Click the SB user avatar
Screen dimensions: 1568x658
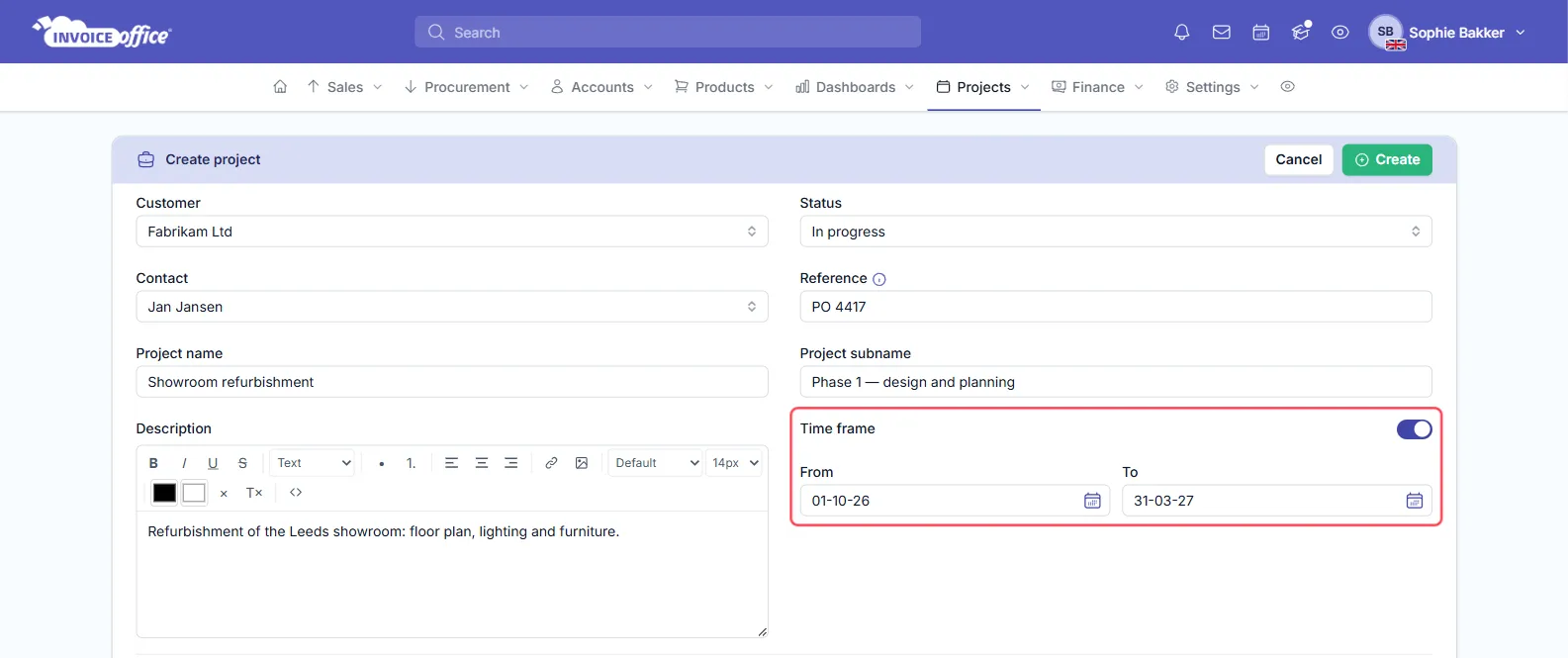pos(1386,32)
